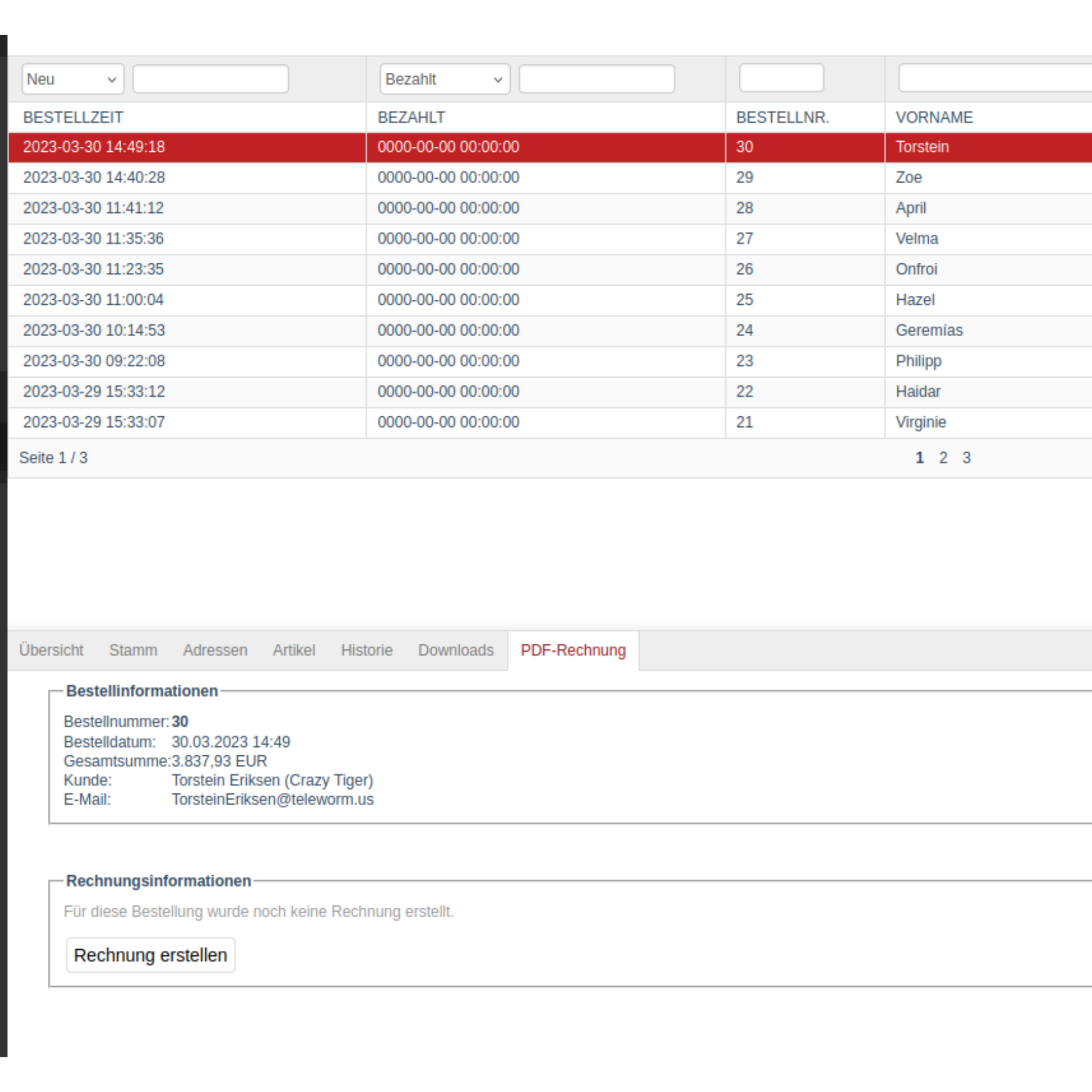Focus the Bestellnr. filter input
The height and width of the screenshot is (1092, 1092).
click(x=781, y=78)
